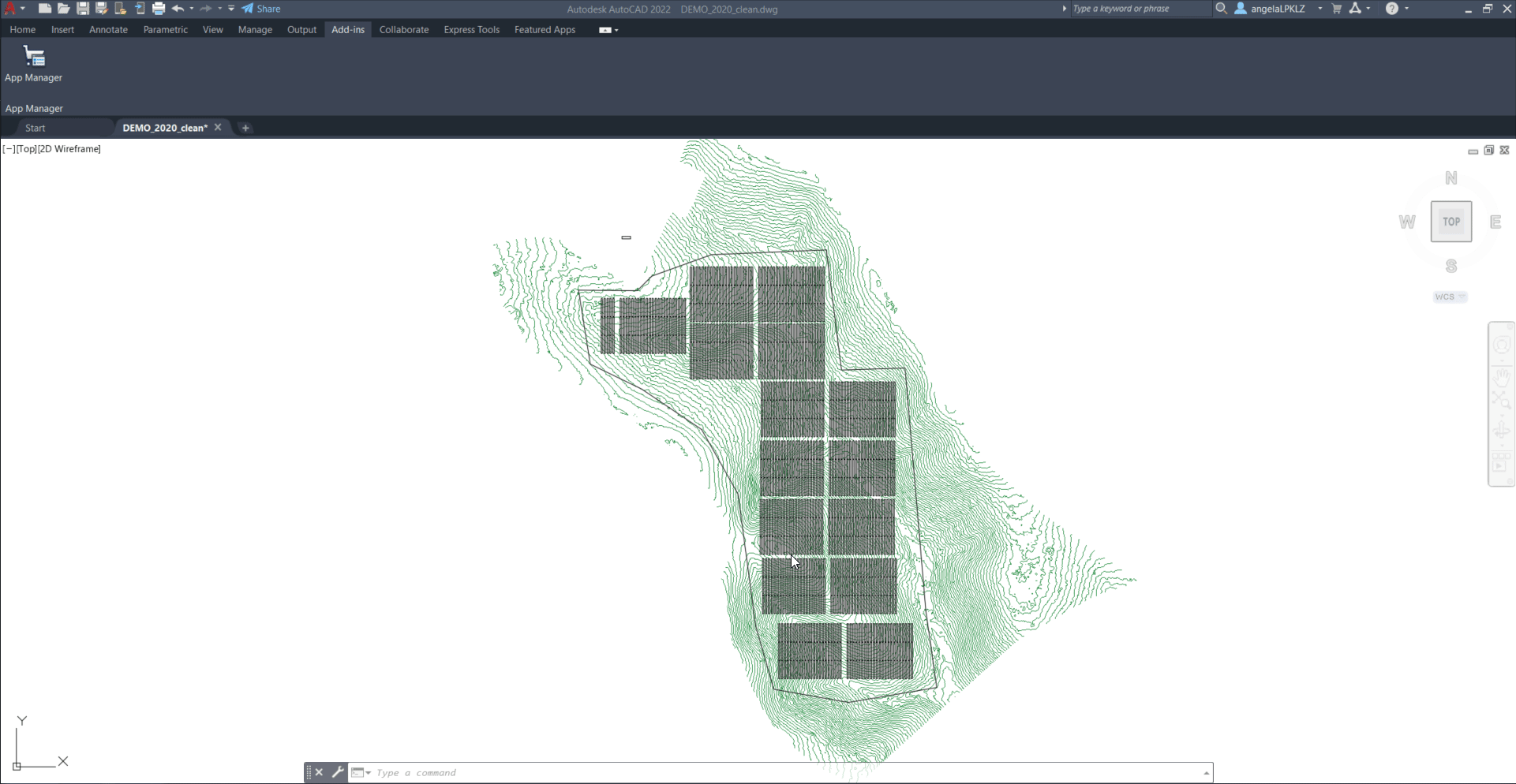
Task: Select the Pan hand tool in navigation bar
Action: pyautogui.click(x=1501, y=376)
